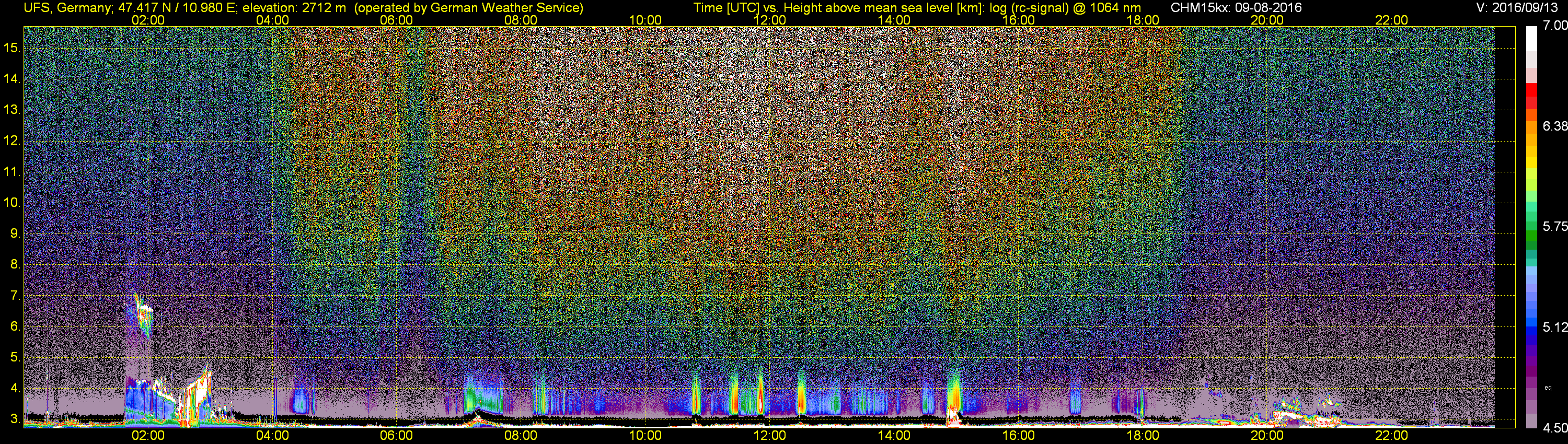Viewport: 1568px width, 444px height.
Task: Click the "6." km label on the height axis
Action: pyautogui.click(x=15, y=326)
